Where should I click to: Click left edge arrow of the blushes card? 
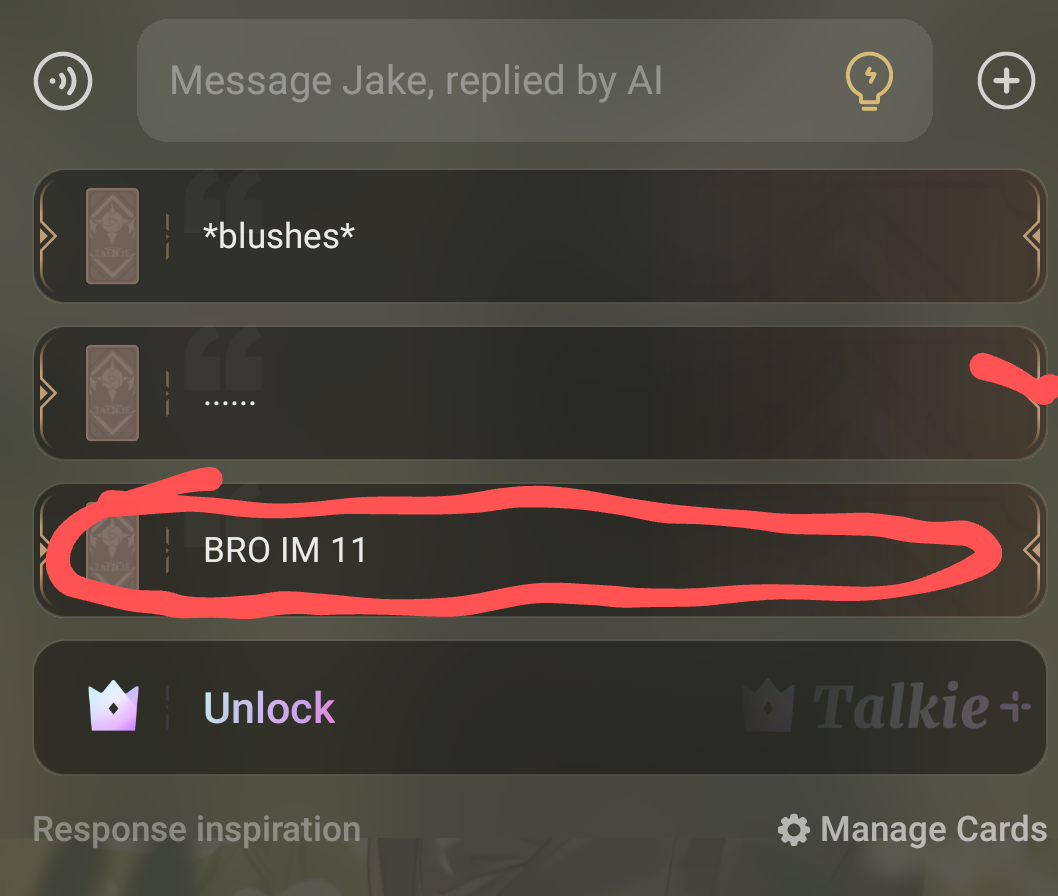click(48, 236)
